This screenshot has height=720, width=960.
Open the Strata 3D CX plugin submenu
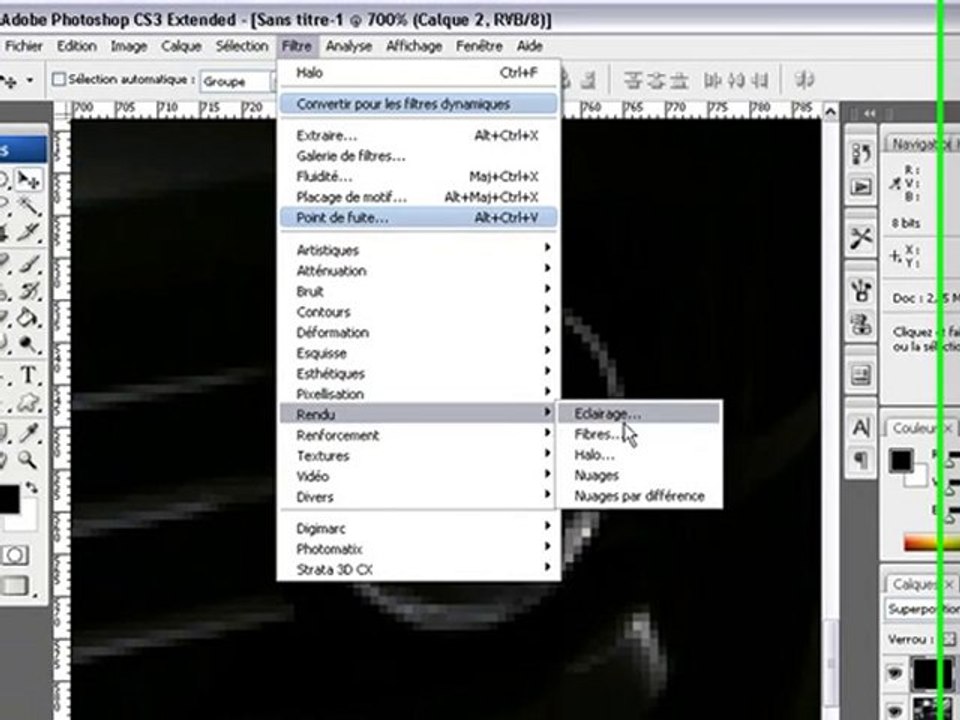(x=419, y=569)
